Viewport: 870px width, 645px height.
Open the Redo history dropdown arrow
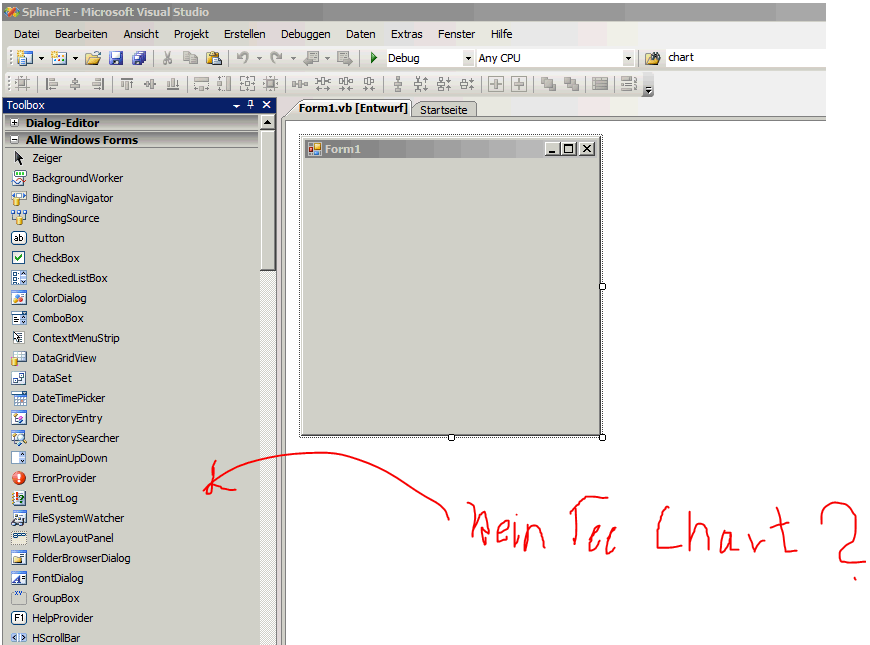click(293, 58)
